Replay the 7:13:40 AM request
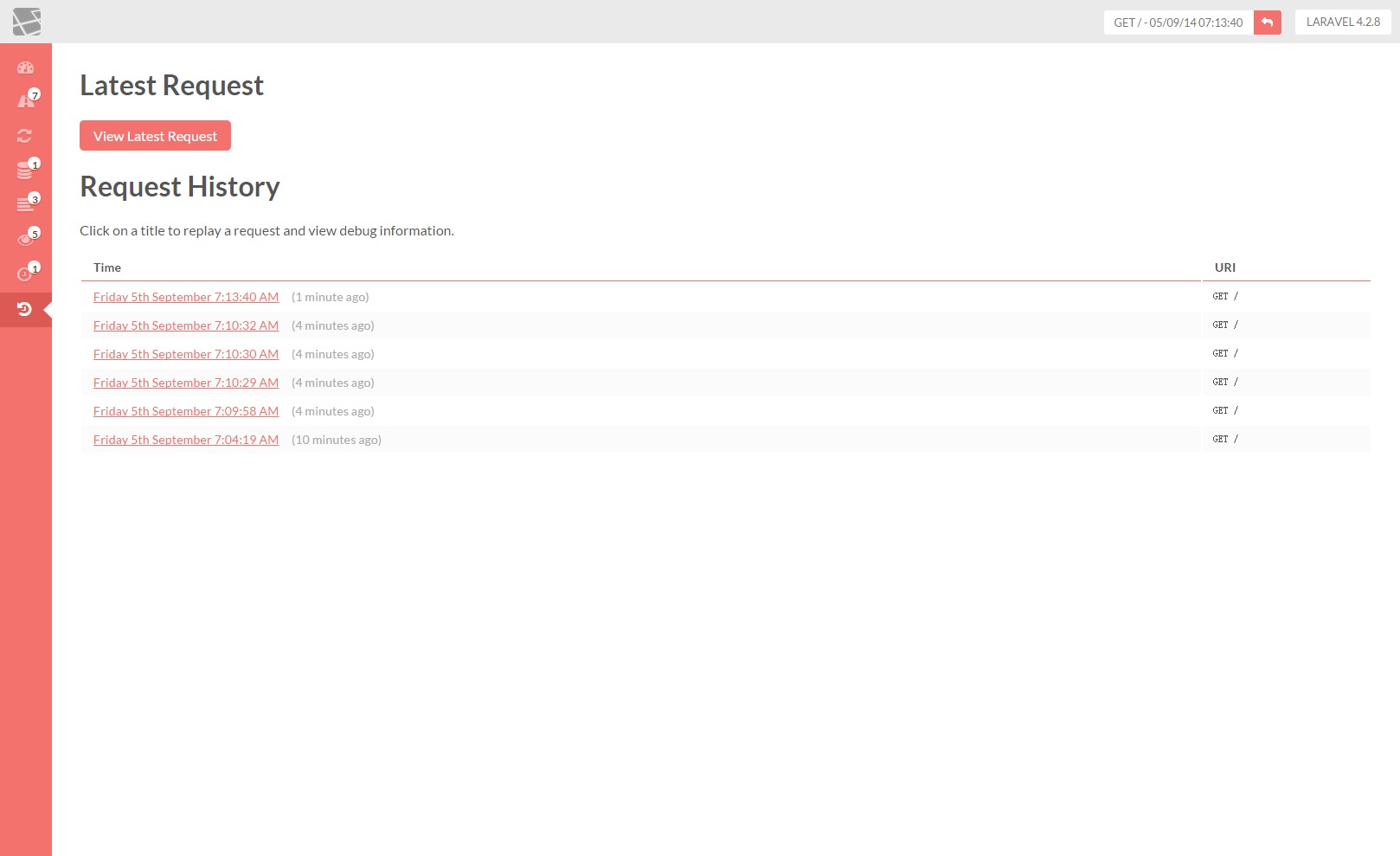1400x856 pixels. pos(186,297)
